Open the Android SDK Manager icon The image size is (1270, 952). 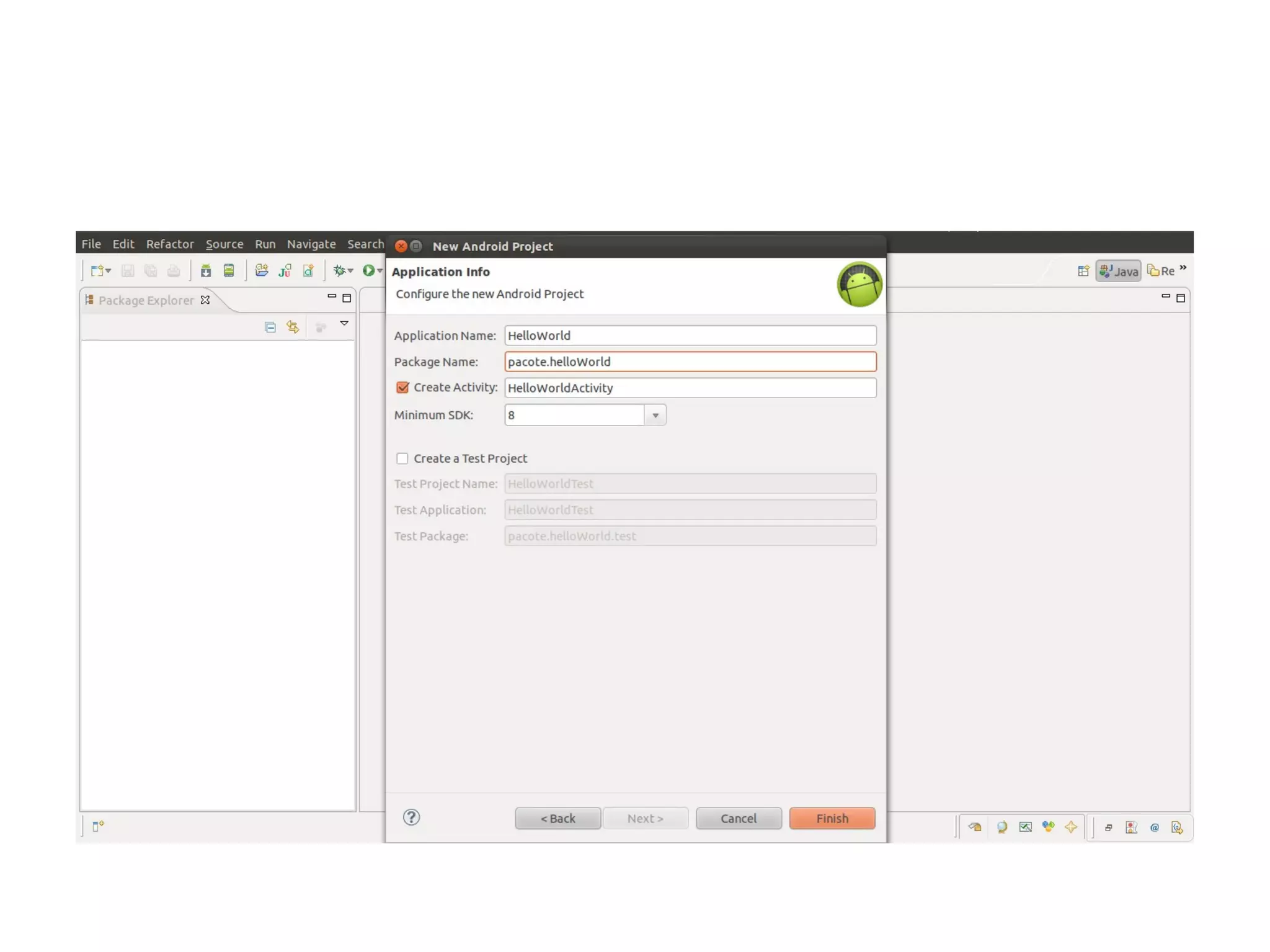tap(205, 270)
